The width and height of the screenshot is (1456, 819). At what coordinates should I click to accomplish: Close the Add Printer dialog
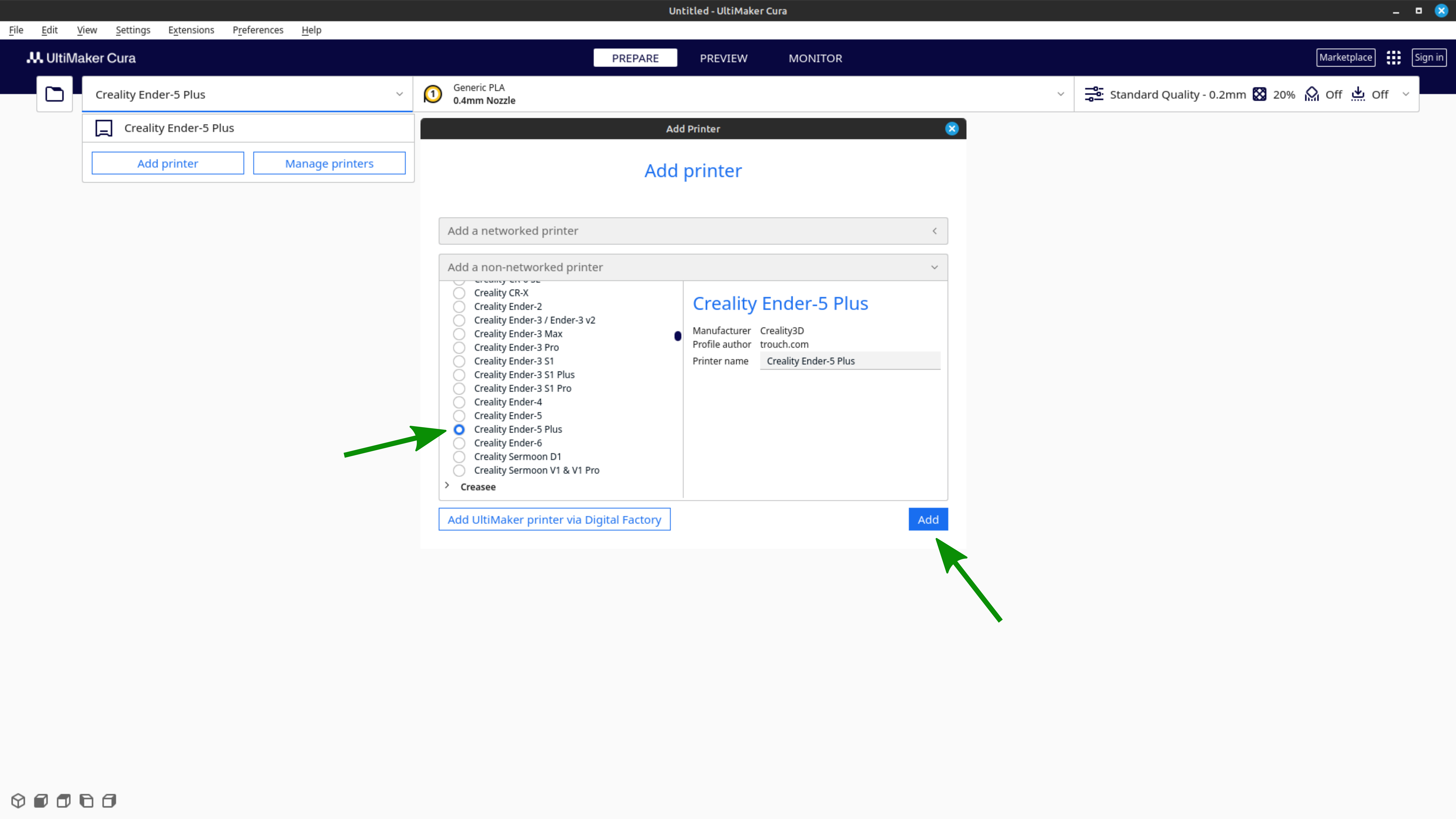point(952,128)
